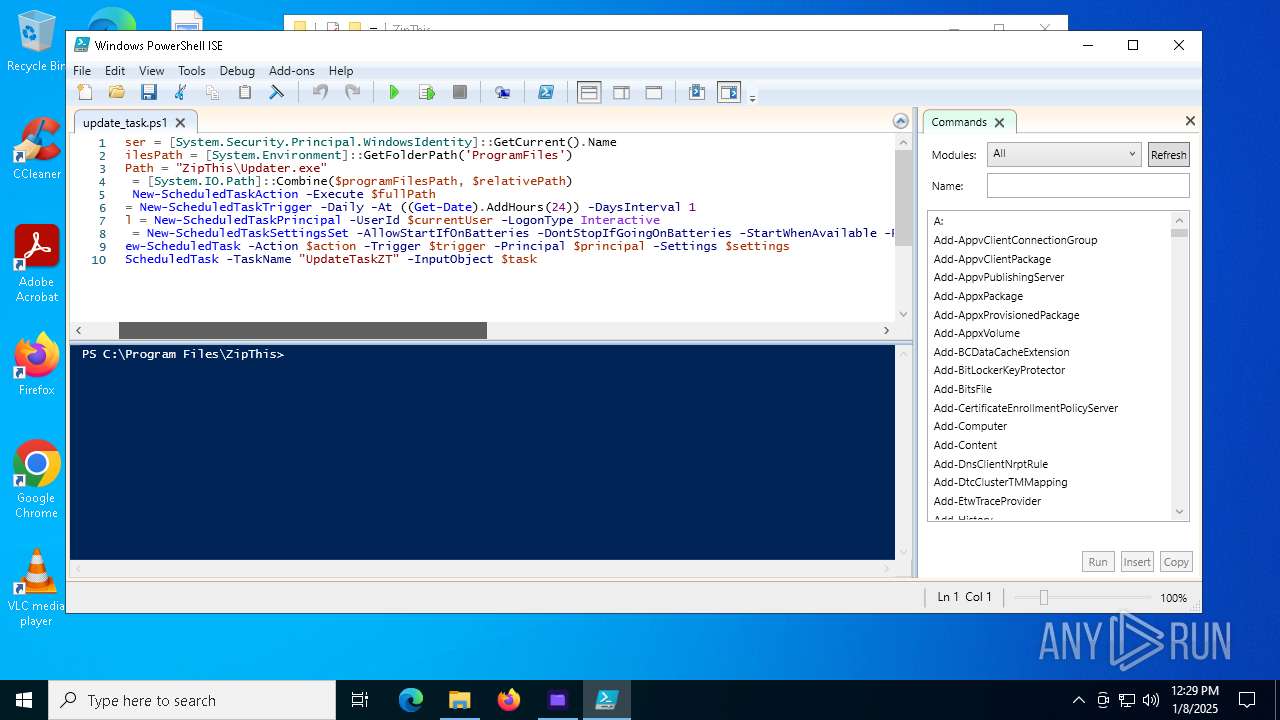Open a script file via folder icon
Screen dimensions: 1280x720
click(117, 92)
